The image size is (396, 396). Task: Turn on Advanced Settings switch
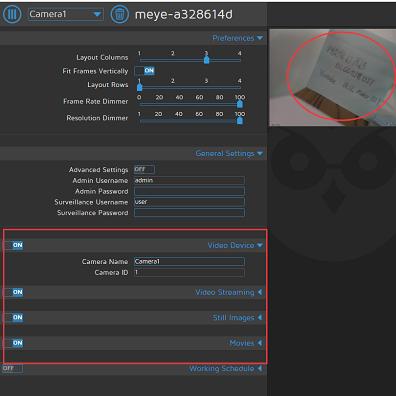click(144, 169)
